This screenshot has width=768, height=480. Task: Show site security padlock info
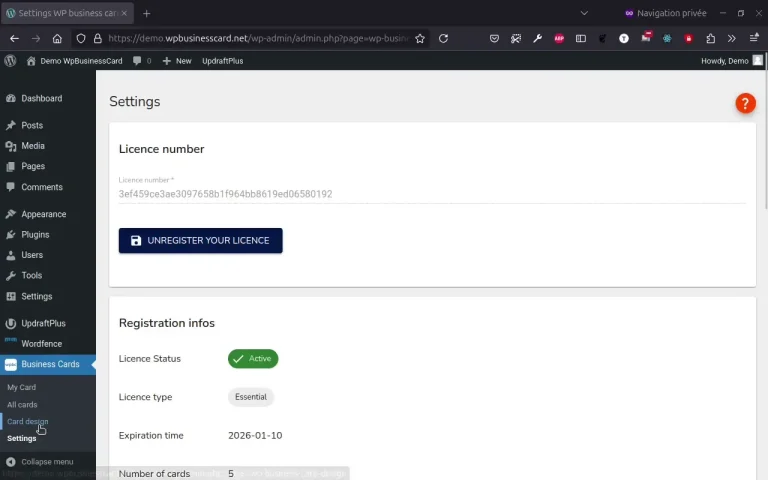pyautogui.click(x=97, y=39)
